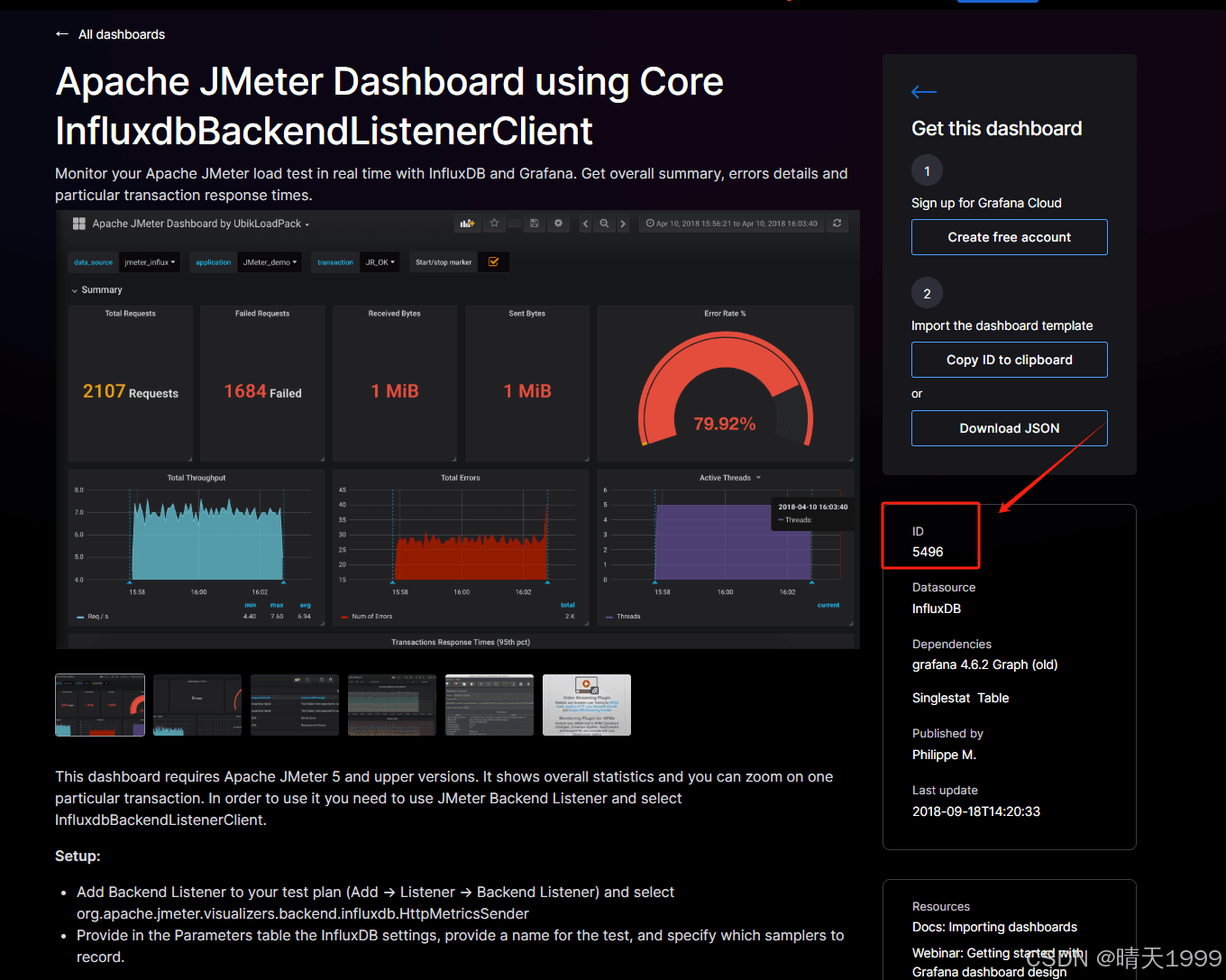Click InfluxDB datasource value
1226x980 pixels.
pos(937,609)
